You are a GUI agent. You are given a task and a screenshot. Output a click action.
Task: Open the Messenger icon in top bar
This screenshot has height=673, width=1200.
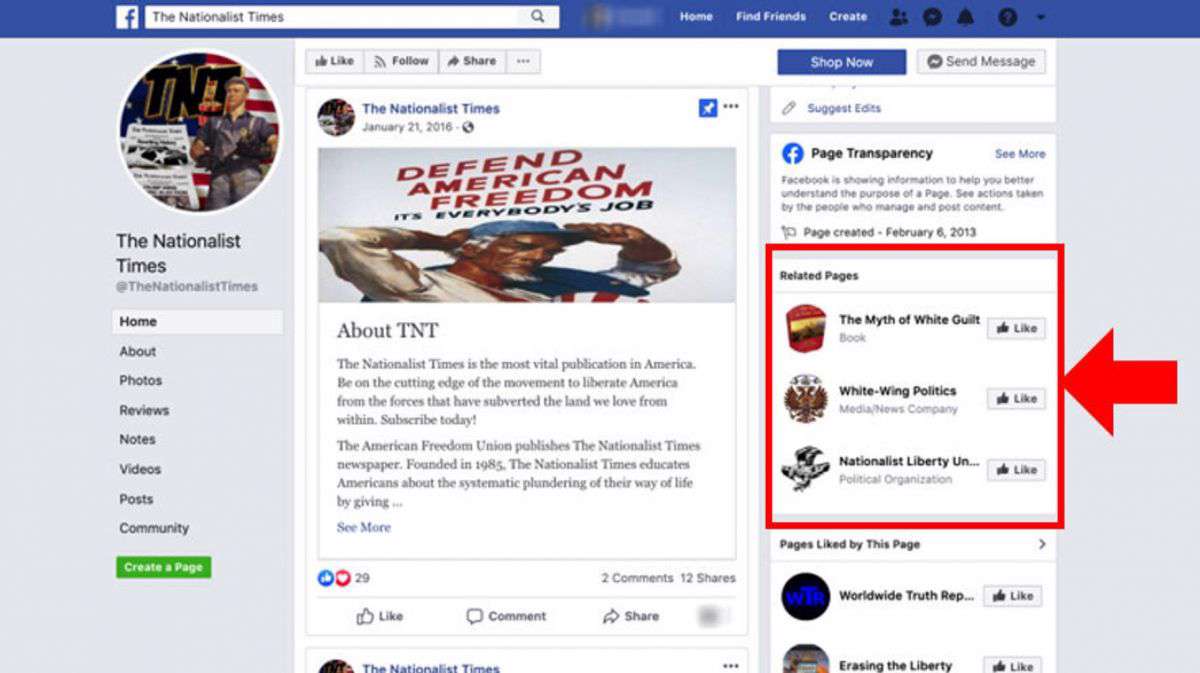[x=931, y=17]
